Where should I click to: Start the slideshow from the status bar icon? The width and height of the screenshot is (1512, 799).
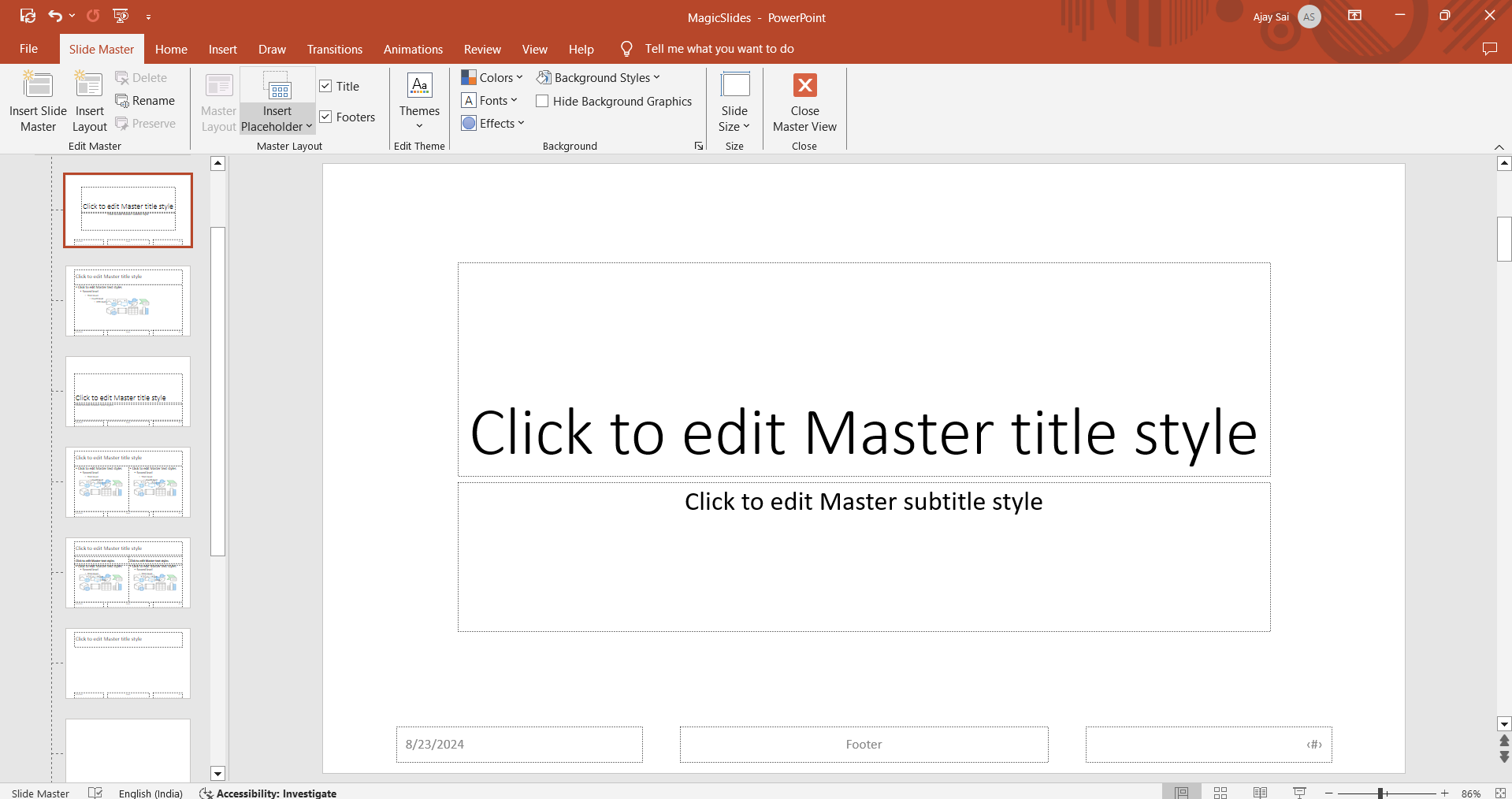click(1299, 793)
